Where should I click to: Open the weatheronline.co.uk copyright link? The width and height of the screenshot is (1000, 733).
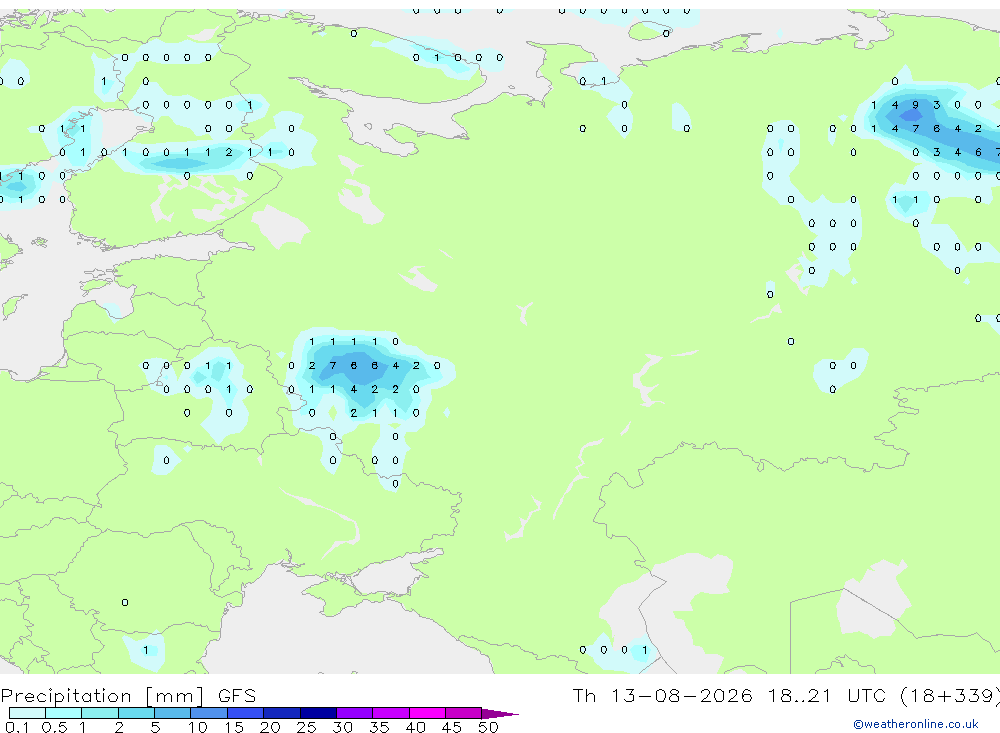tap(916, 724)
